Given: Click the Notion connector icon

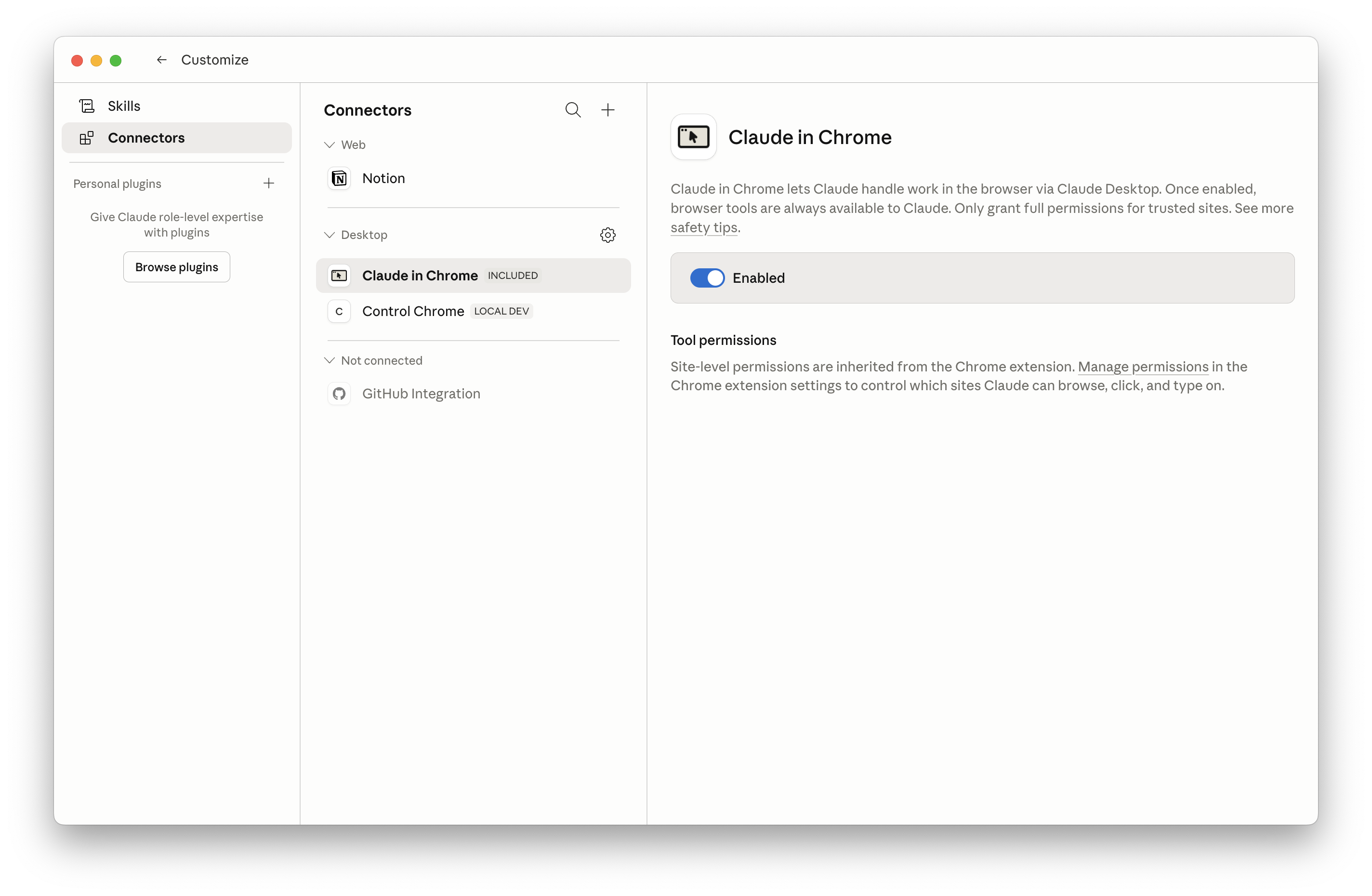Looking at the screenshot, I should (339, 179).
